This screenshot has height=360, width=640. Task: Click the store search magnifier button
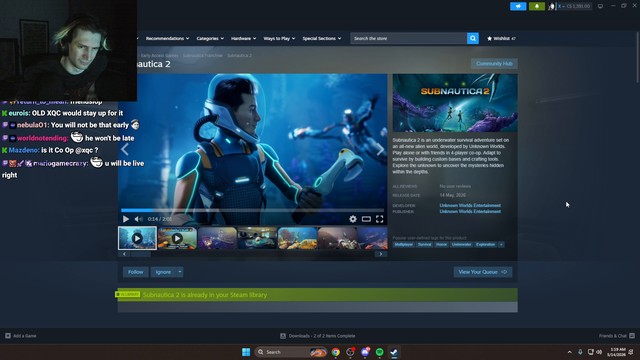[x=473, y=38]
